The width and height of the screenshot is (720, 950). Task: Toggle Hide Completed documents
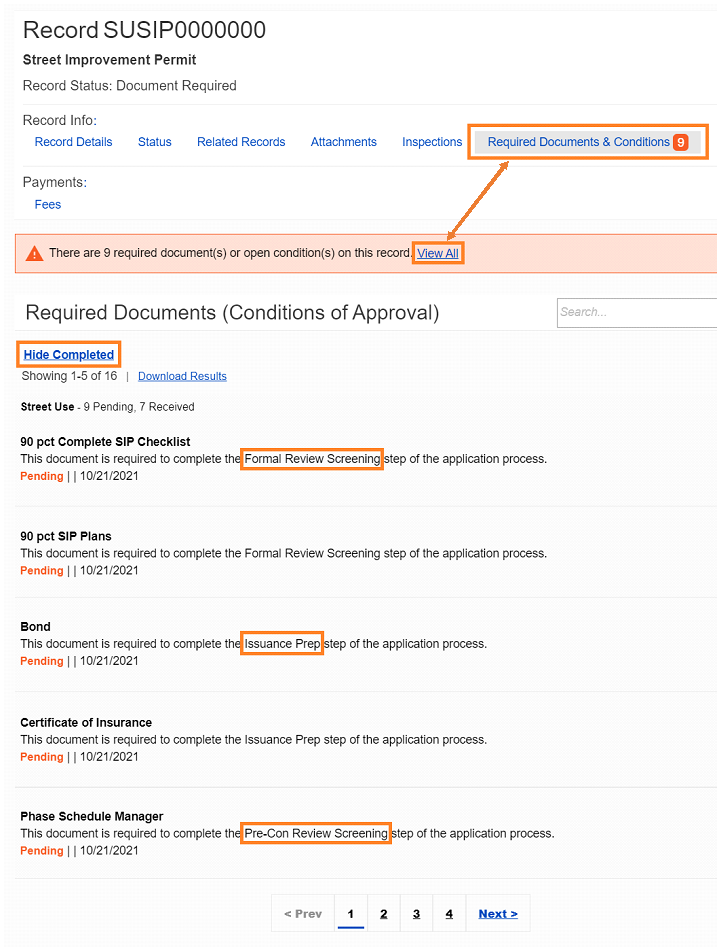[x=68, y=354]
